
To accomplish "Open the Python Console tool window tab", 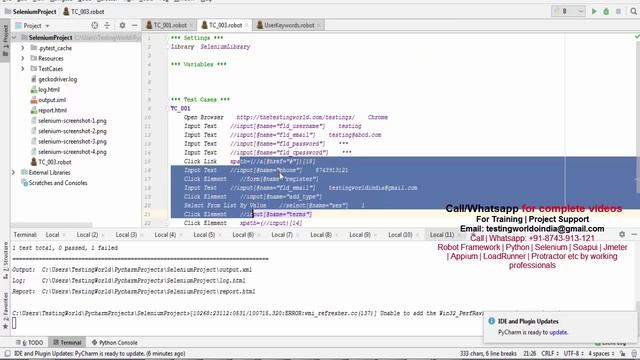I will click(115, 342).
